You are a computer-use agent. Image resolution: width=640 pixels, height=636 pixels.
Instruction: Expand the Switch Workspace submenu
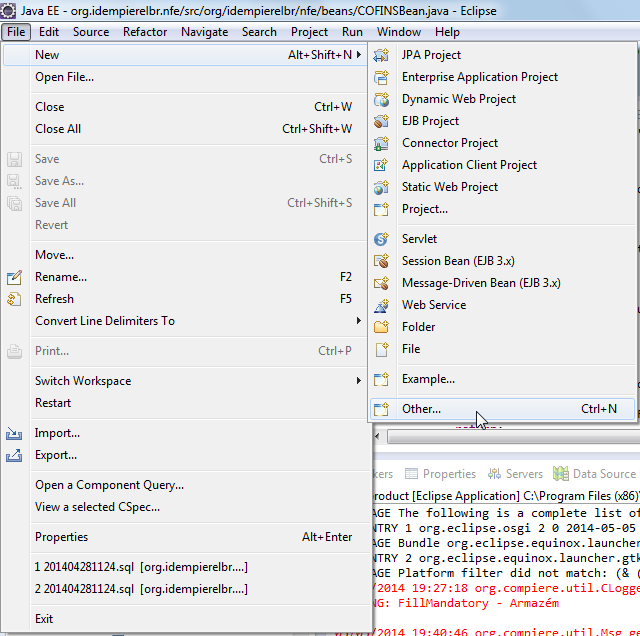(x=358, y=381)
